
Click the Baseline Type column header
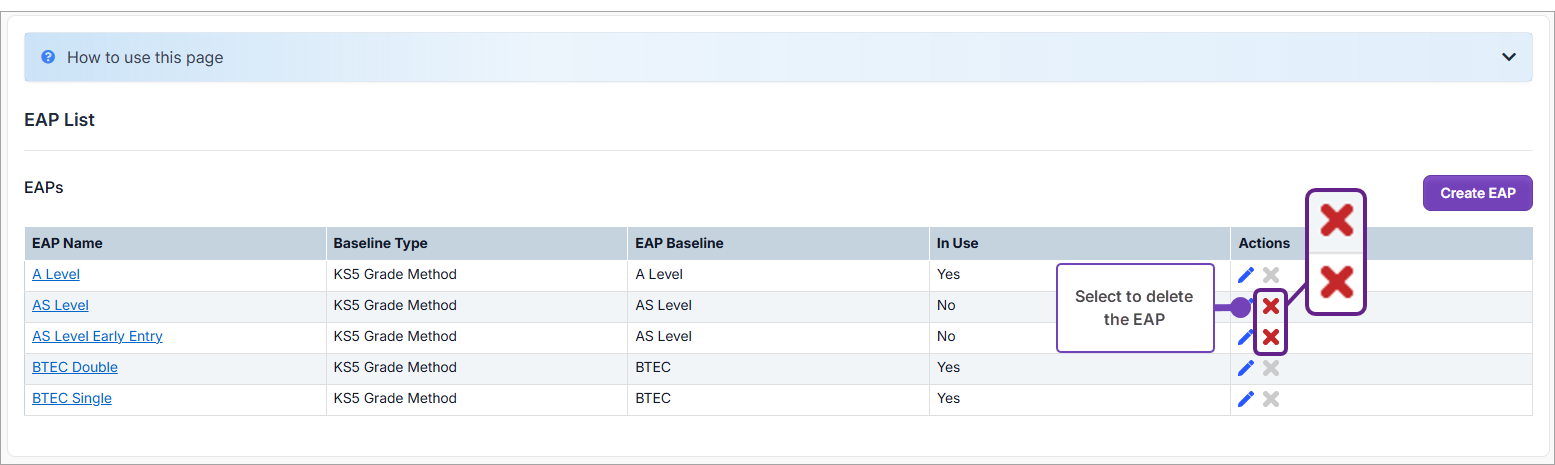point(380,243)
